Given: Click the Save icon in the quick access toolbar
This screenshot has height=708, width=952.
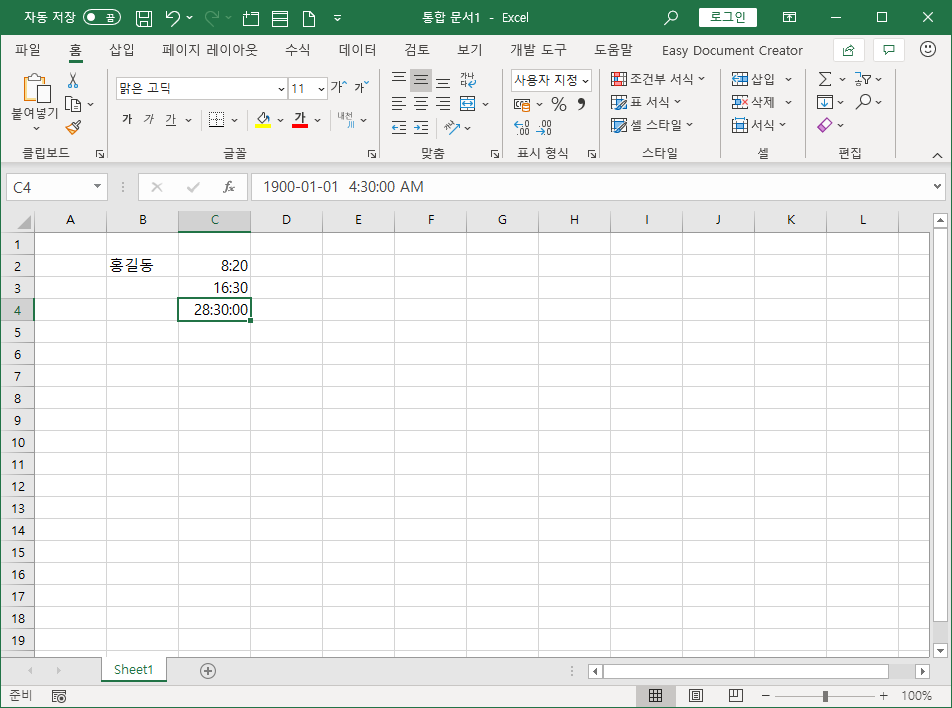Looking at the screenshot, I should click(x=143, y=18).
